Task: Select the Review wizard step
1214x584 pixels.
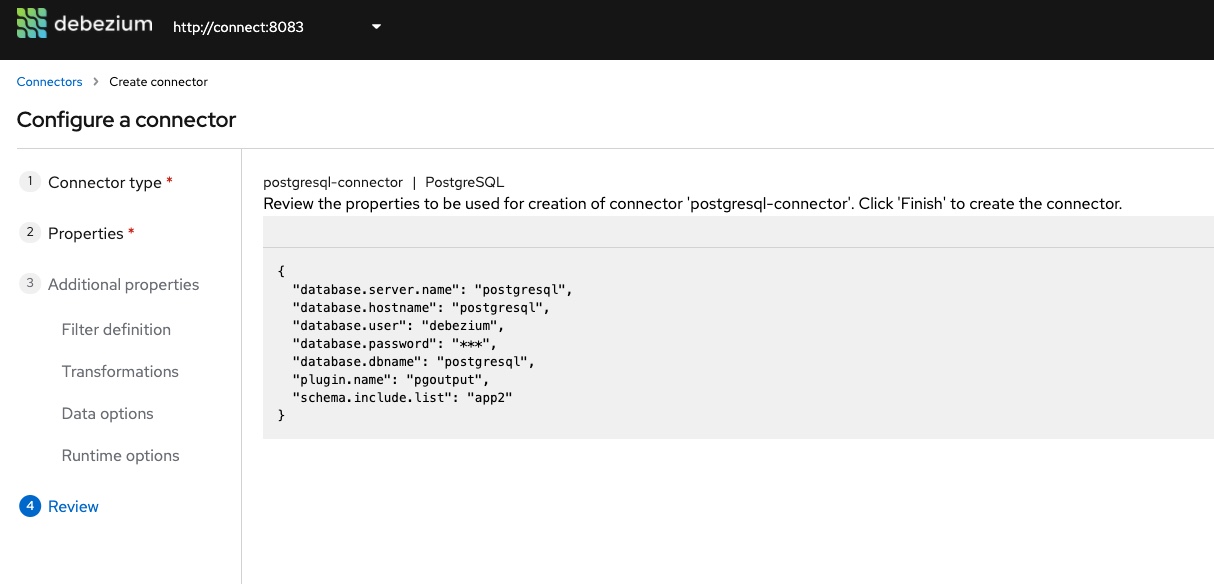Action: 73,506
